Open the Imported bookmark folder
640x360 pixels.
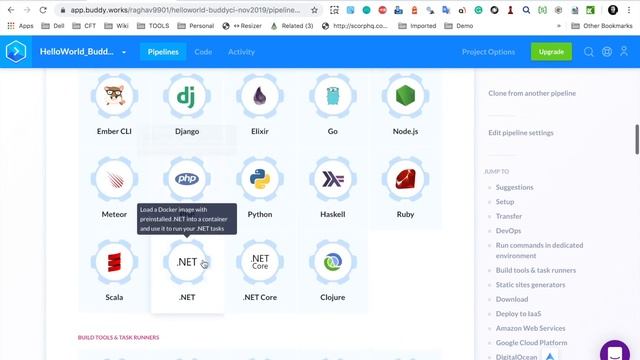[x=418, y=26]
